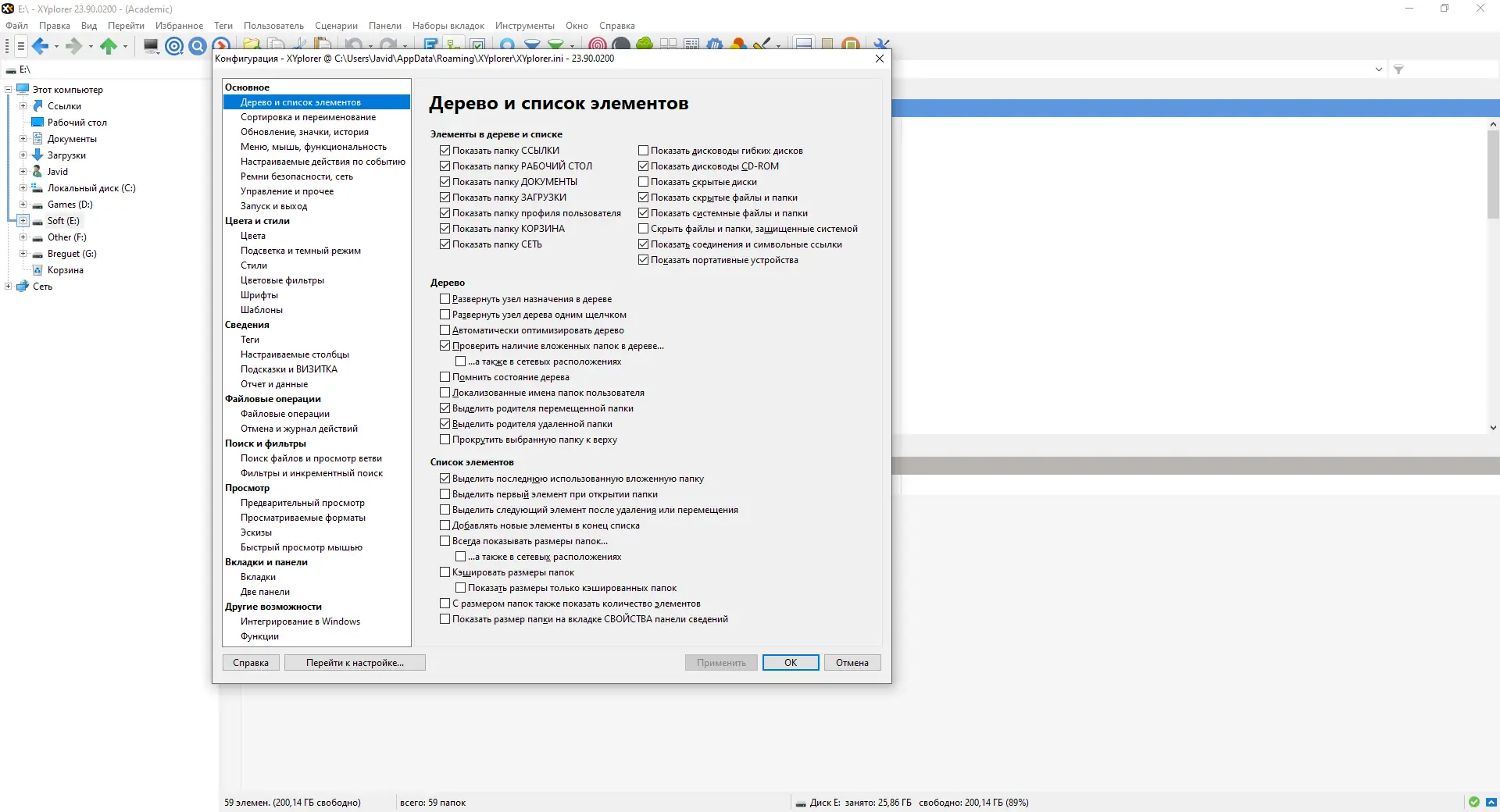Collapse the Этот компьютер tree node
This screenshot has width=1500, height=812.
(8, 89)
